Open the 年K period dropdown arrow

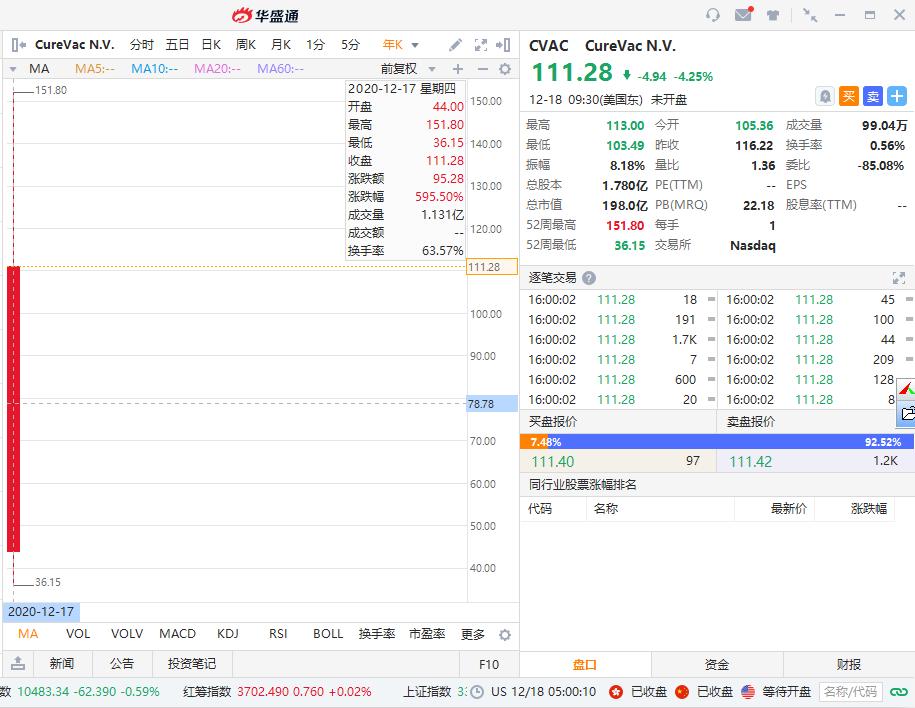click(x=415, y=45)
